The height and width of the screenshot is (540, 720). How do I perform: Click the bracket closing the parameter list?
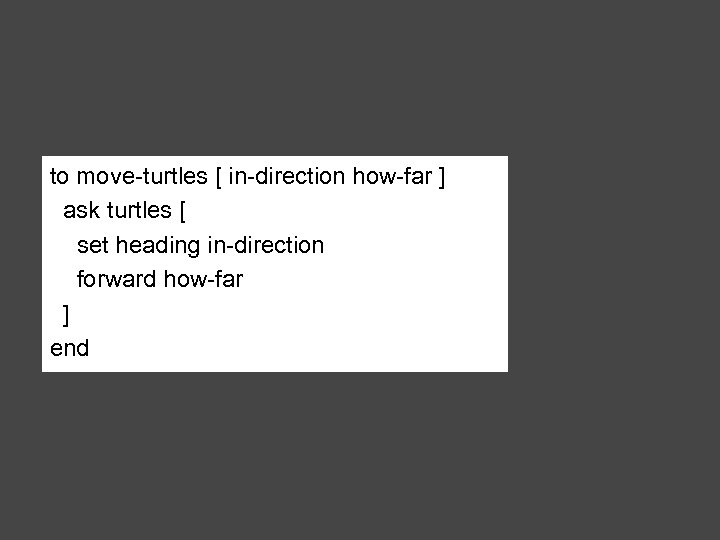442,178
